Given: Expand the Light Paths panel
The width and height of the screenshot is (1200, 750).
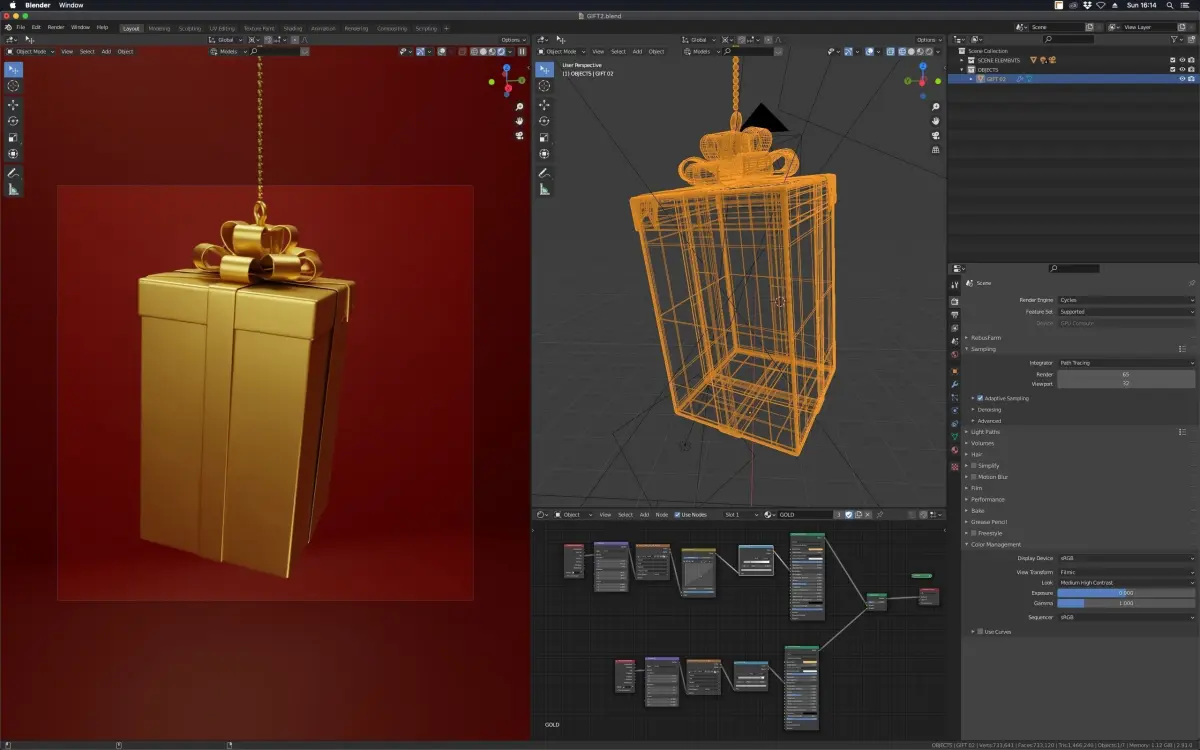Looking at the screenshot, I should 985,432.
